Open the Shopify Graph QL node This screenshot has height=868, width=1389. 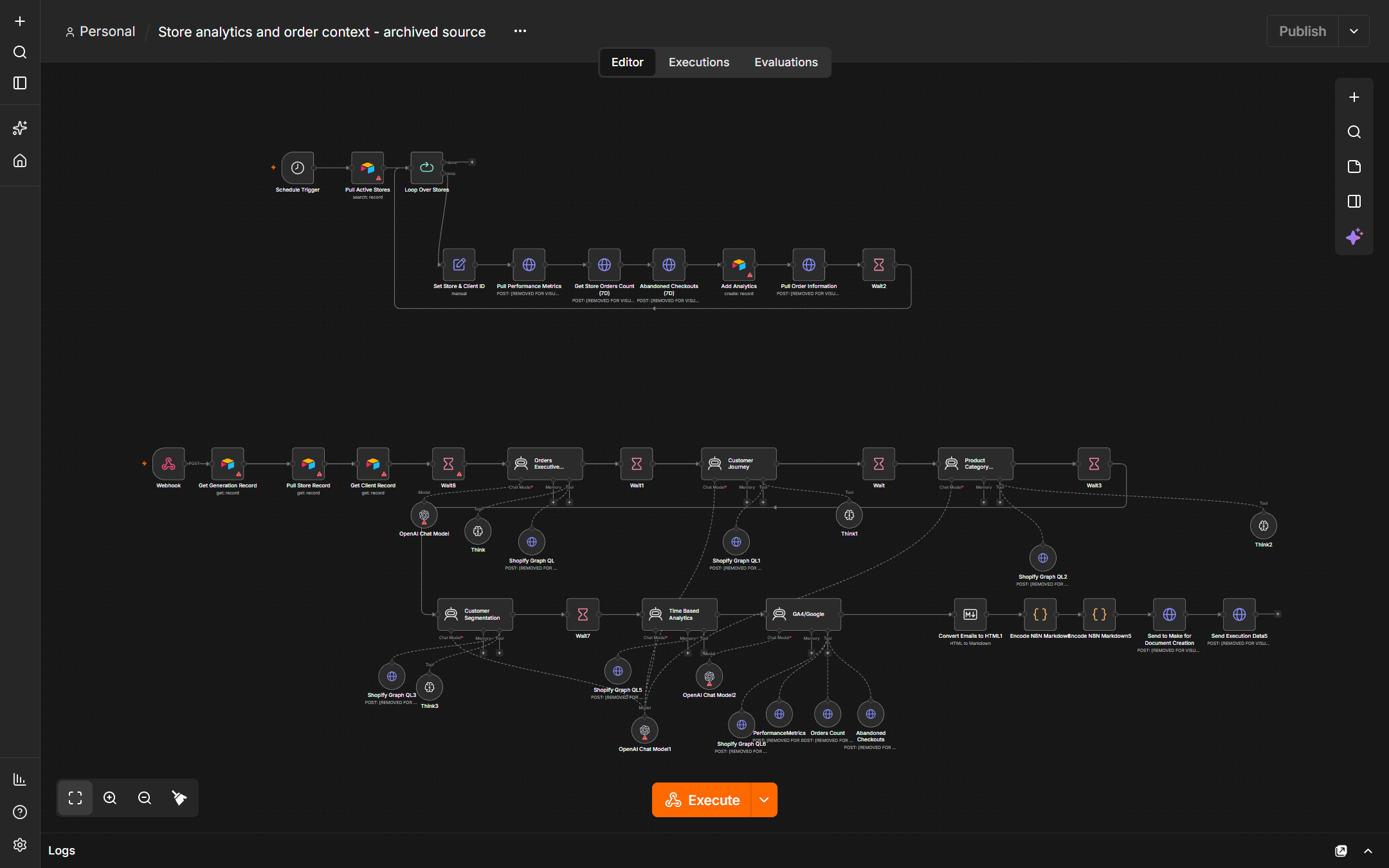[x=531, y=542]
